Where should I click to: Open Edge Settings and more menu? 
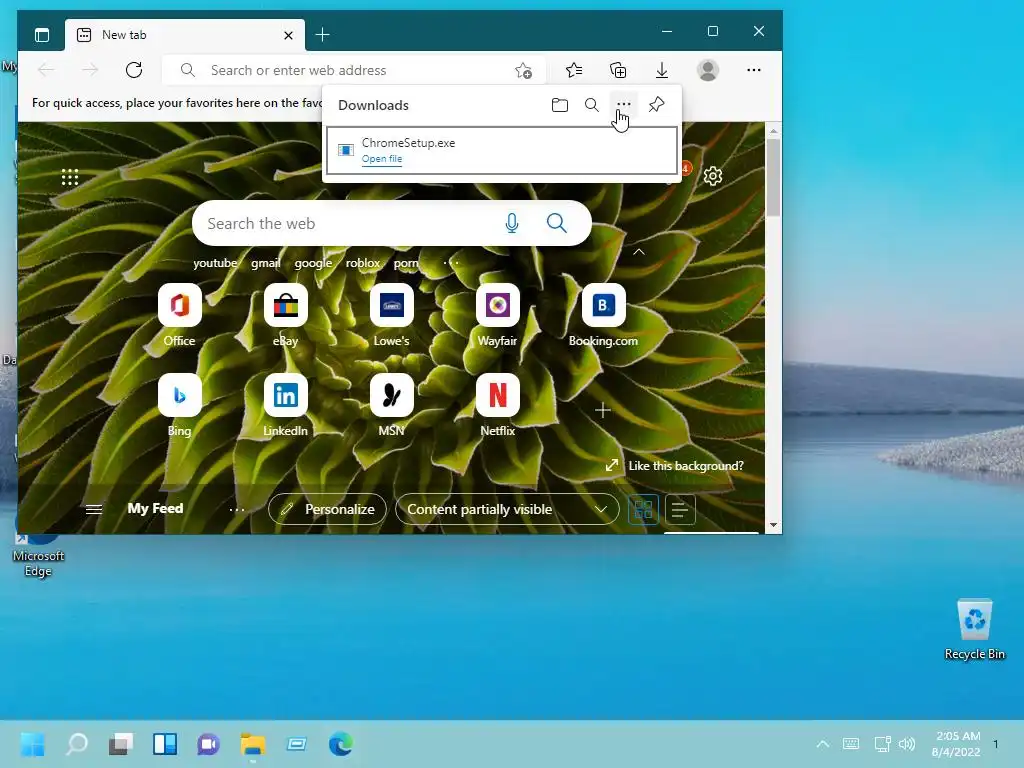pyautogui.click(x=754, y=70)
